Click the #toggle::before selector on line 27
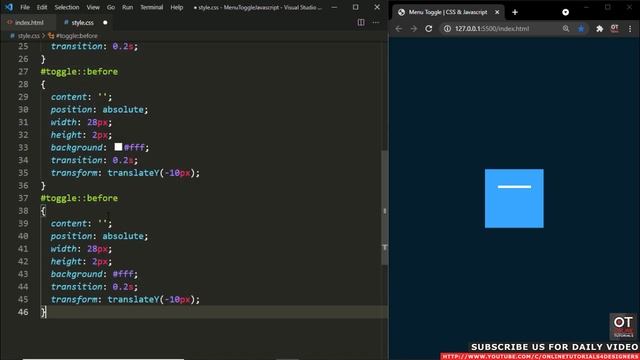This screenshot has width=640, height=360. [x=79, y=71]
